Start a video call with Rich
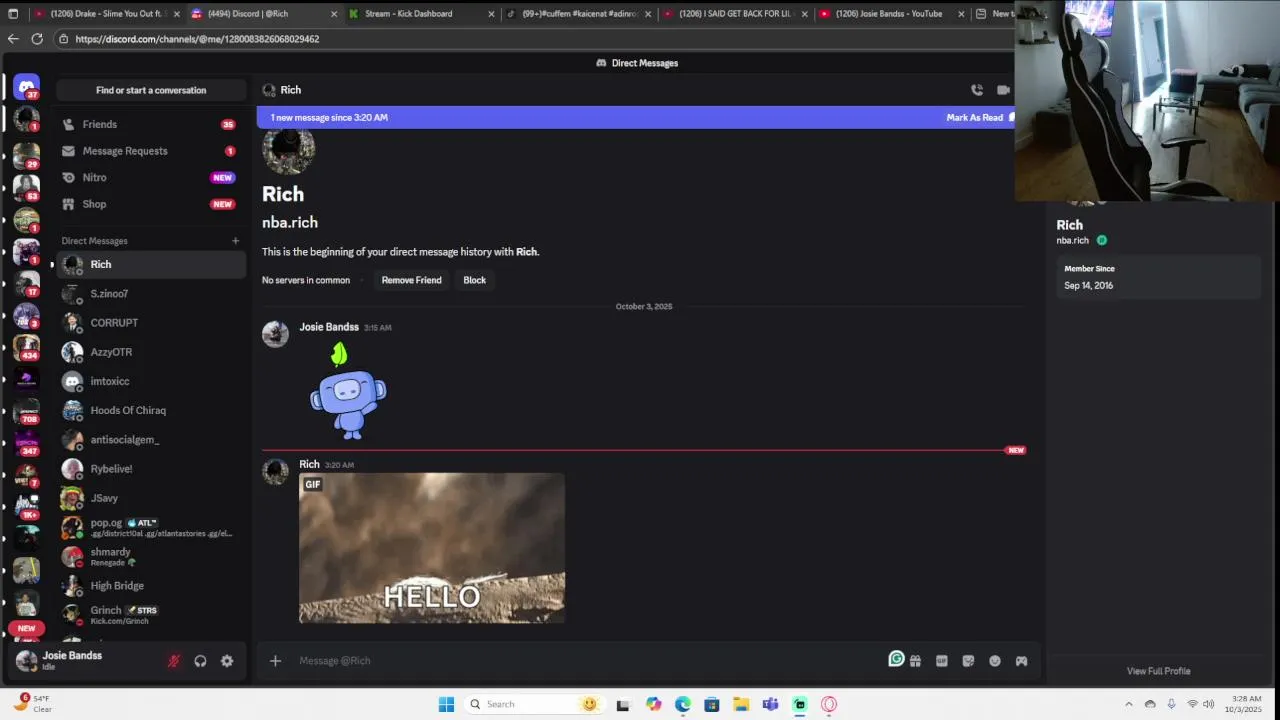 [1003, 90]
